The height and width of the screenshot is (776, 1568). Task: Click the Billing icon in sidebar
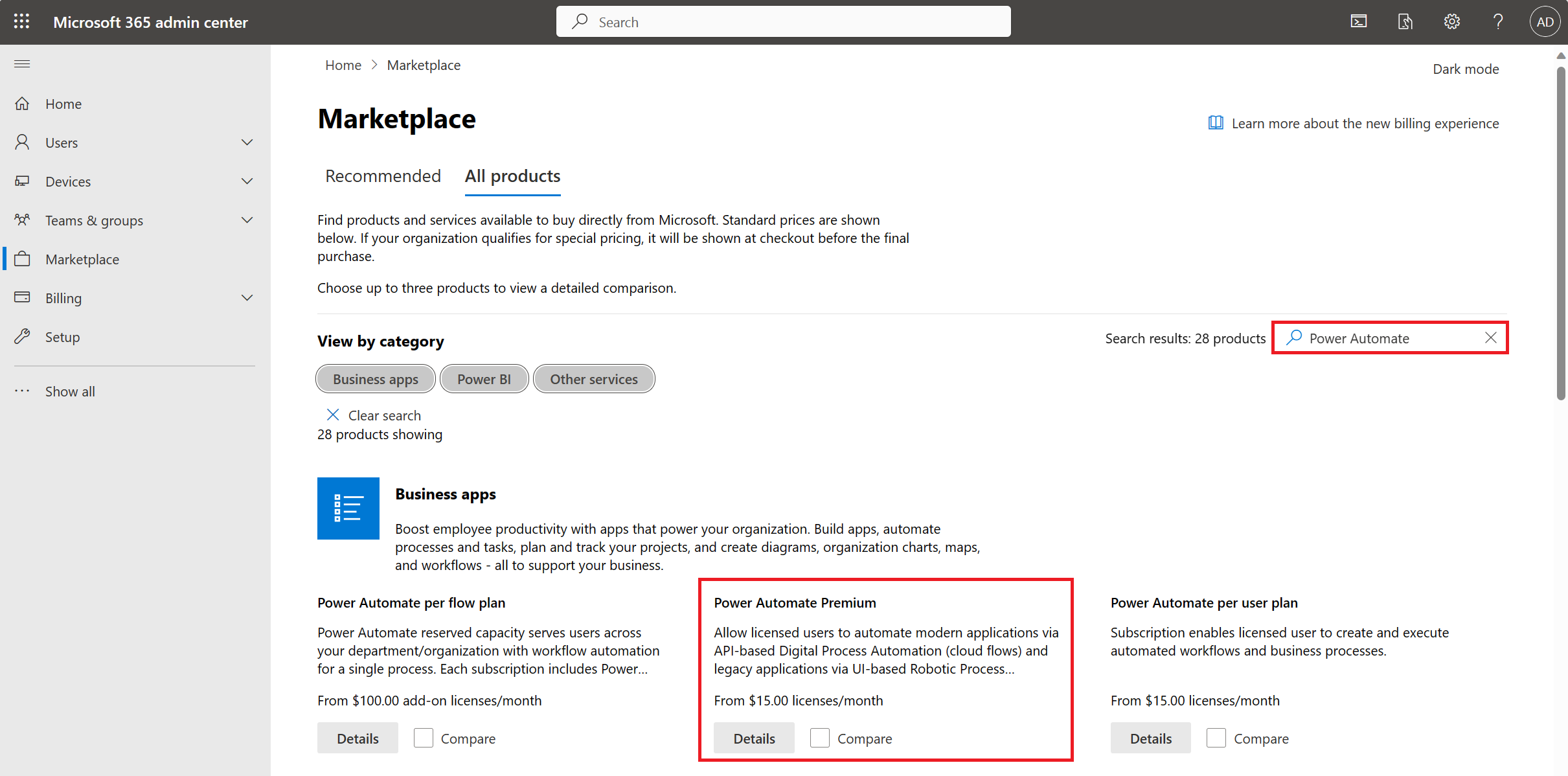[23, 298]
